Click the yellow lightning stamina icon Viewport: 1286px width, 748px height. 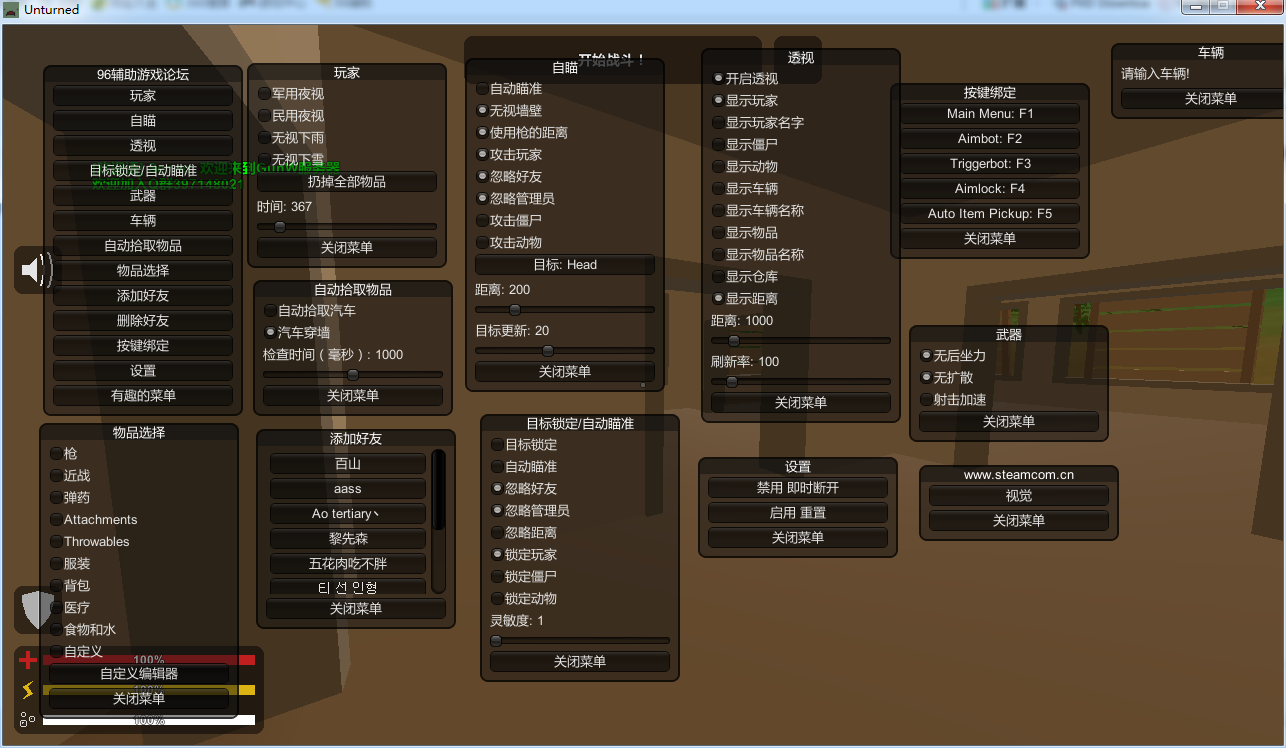pyautogui.click(x=28, y=690)
